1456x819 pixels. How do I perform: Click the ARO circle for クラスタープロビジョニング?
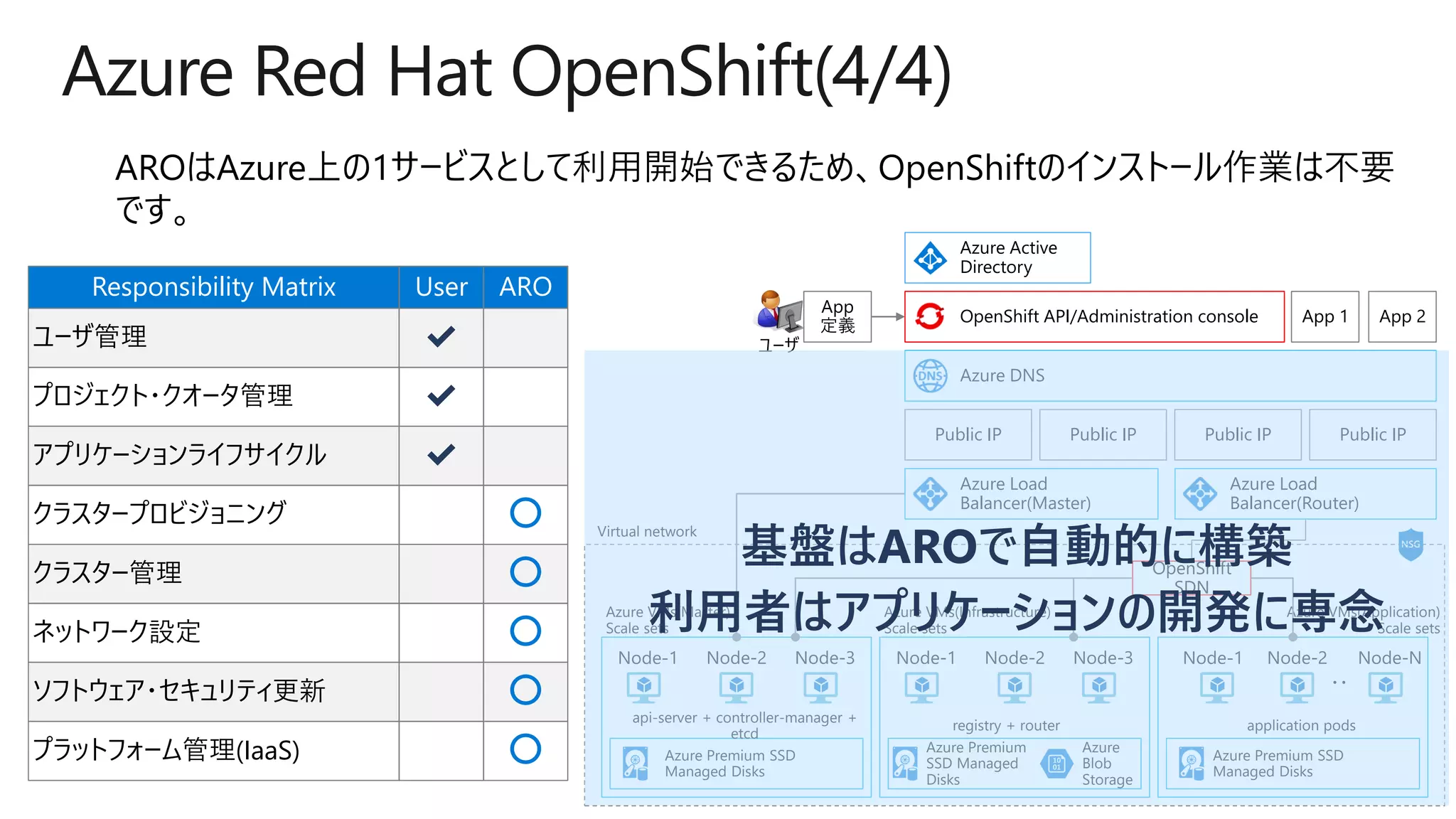point(525,513)
